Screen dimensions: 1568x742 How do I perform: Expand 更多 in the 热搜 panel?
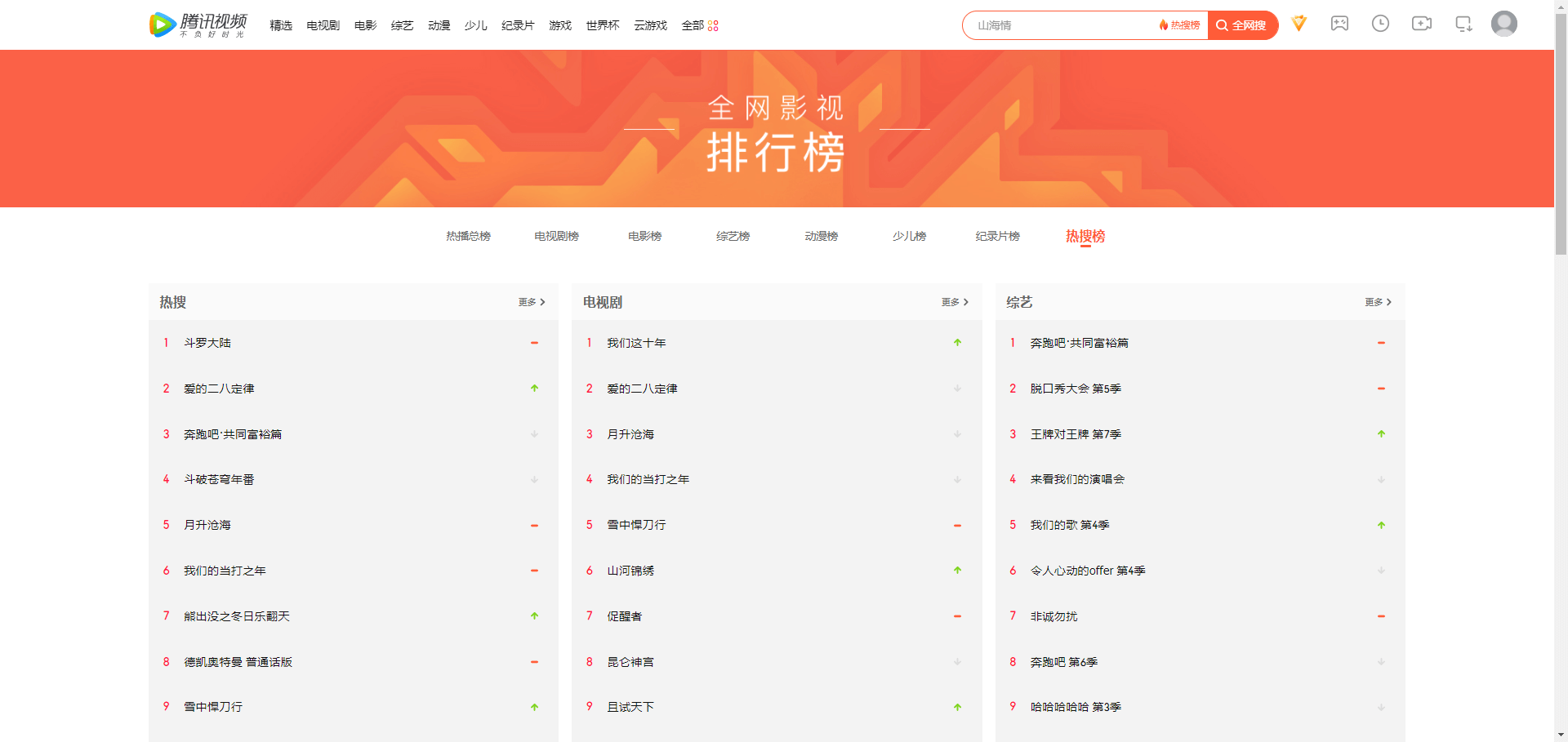pyautogui.click(x=532, y=302)
